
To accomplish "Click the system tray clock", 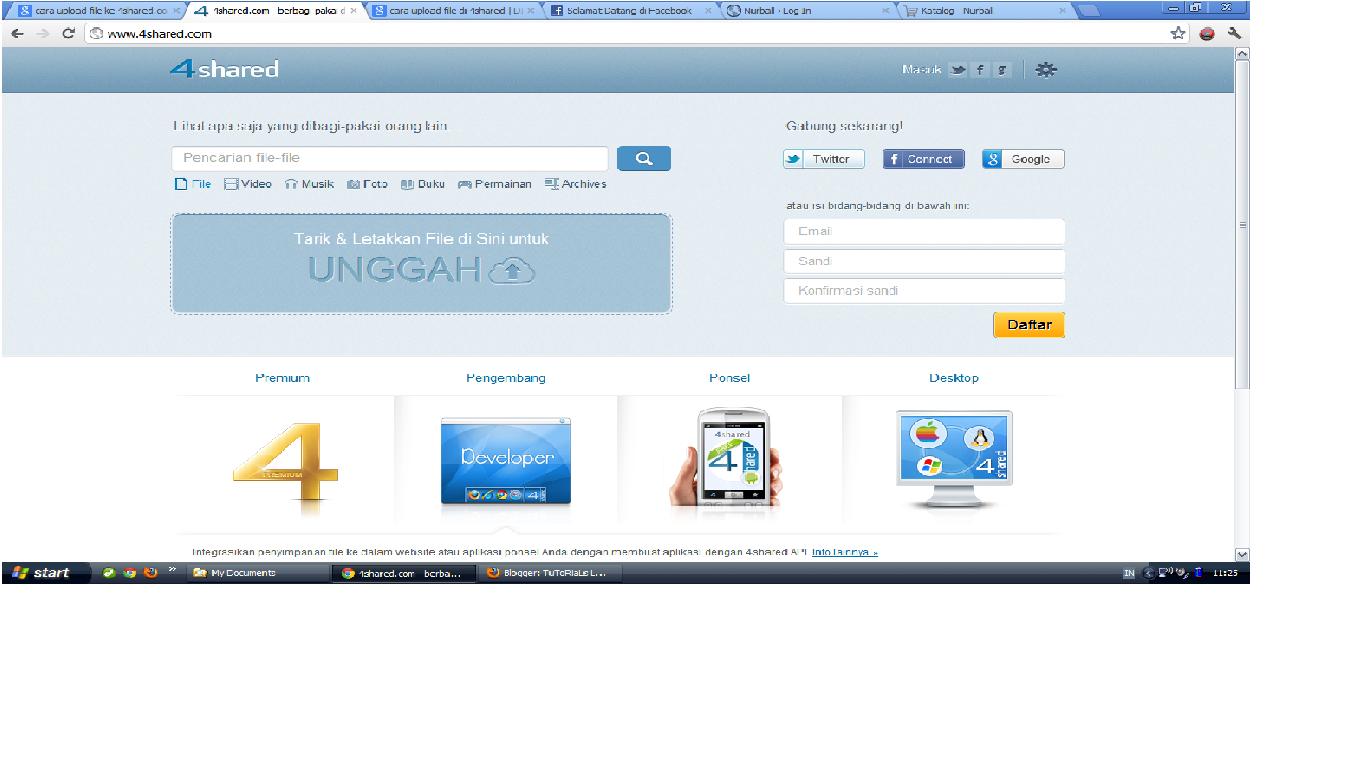I will [1225, 573].
